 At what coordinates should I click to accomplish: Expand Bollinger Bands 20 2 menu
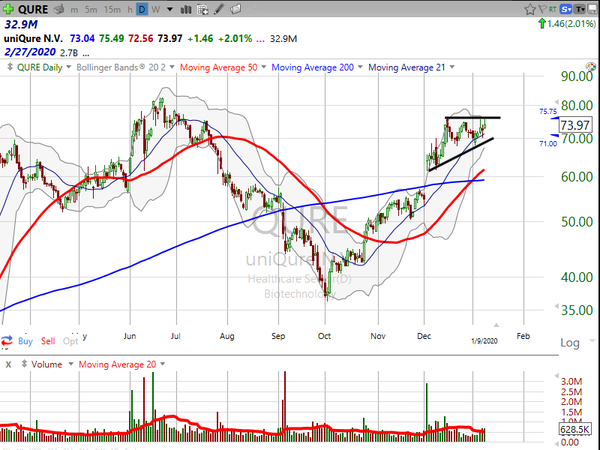pyautogui.click(x=172, y=67)
